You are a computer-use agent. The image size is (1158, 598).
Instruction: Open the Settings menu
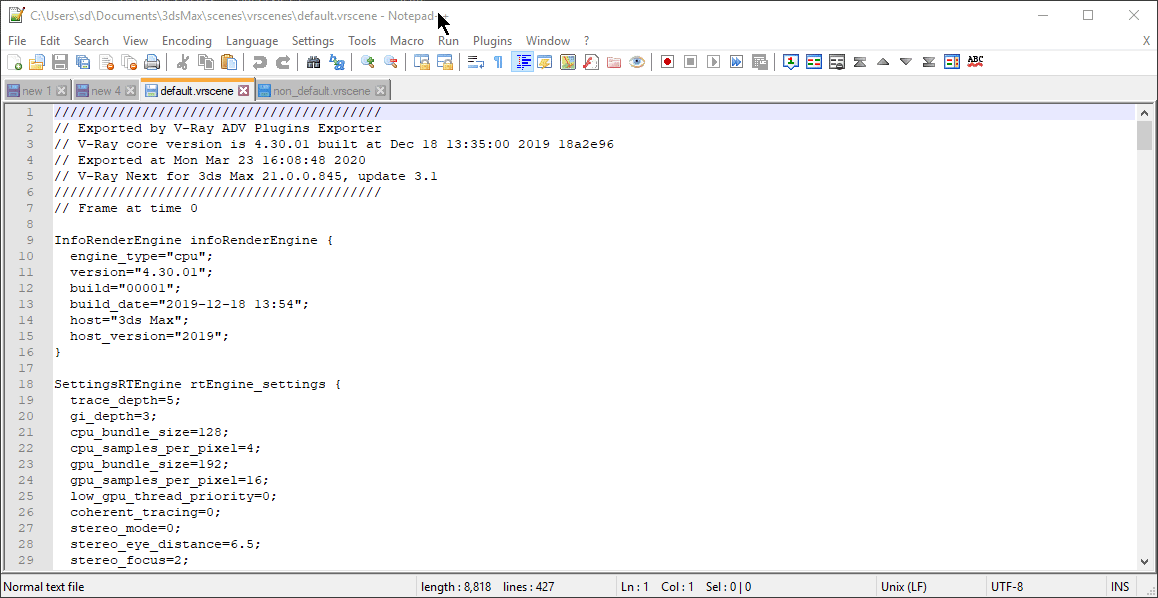tap(313, 41)
